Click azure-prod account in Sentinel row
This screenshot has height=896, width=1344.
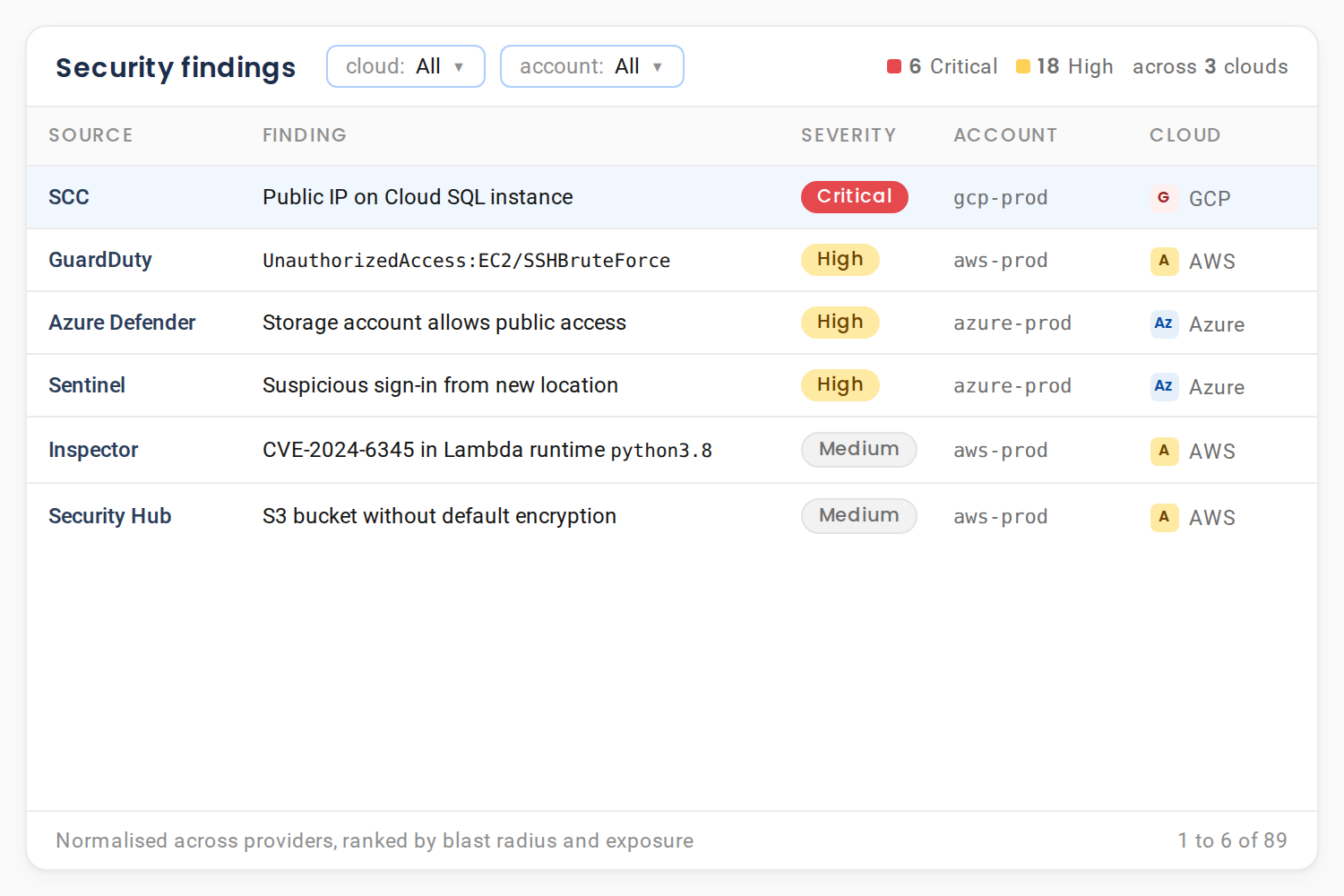click(1012, 386)
